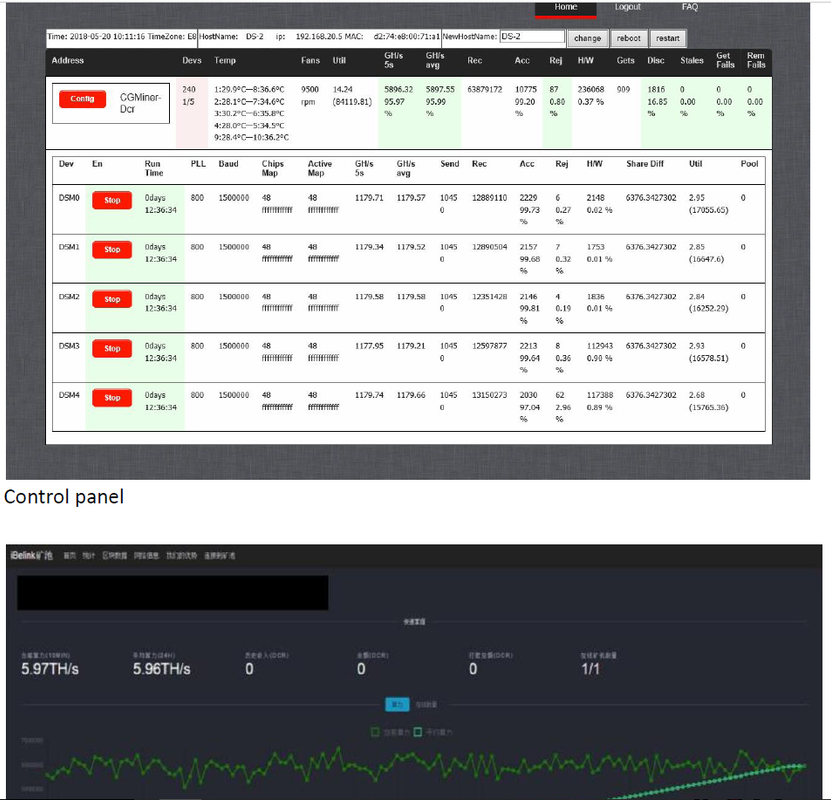This screenshot has width=831, height=800.
Task: Click the DSM0 device name
Action: coord(69,198)
